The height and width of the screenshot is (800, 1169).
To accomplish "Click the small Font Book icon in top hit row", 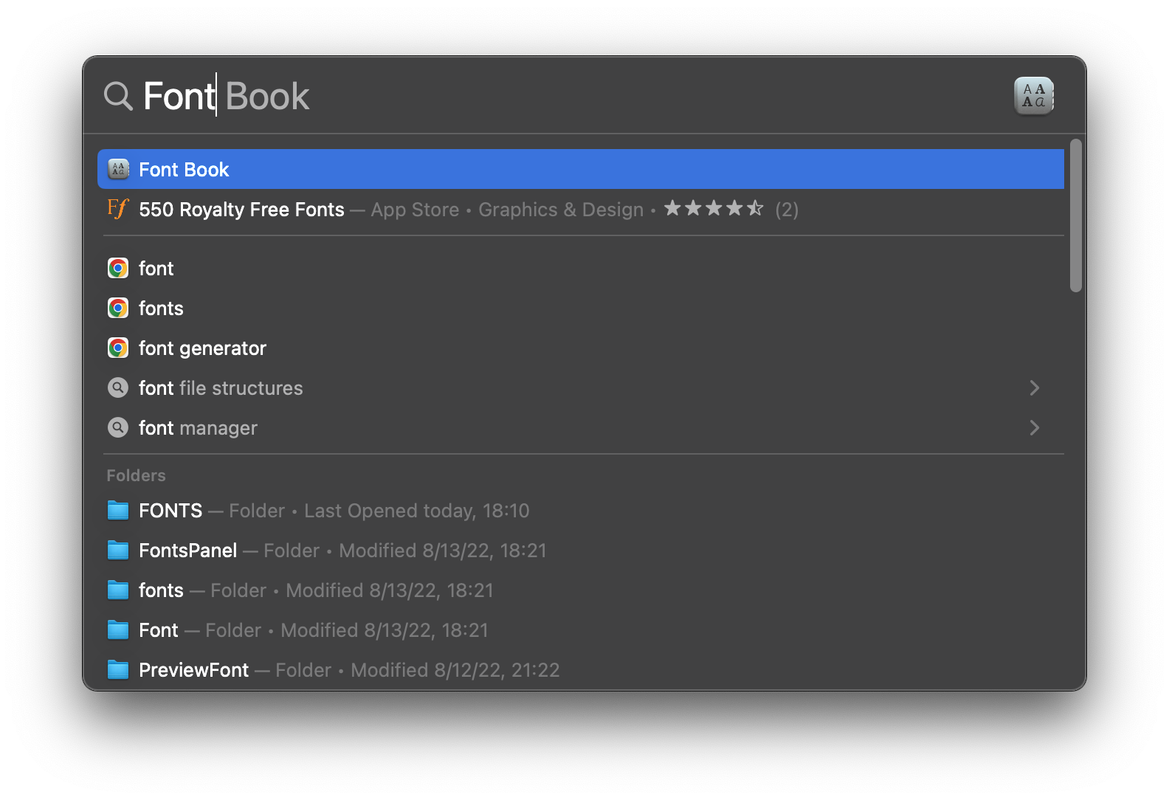I will coord(118,169).
